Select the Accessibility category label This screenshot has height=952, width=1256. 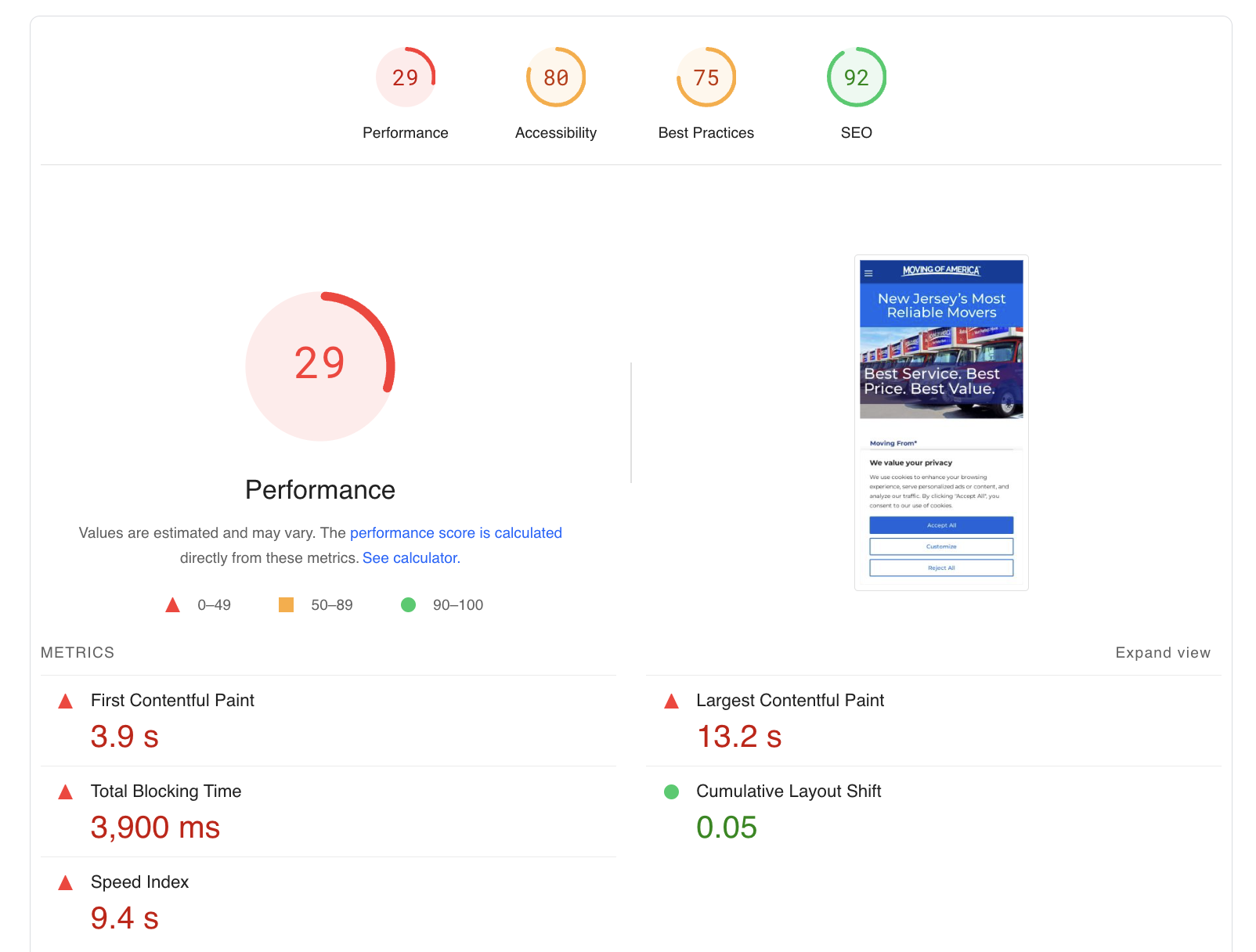[556, 133]
